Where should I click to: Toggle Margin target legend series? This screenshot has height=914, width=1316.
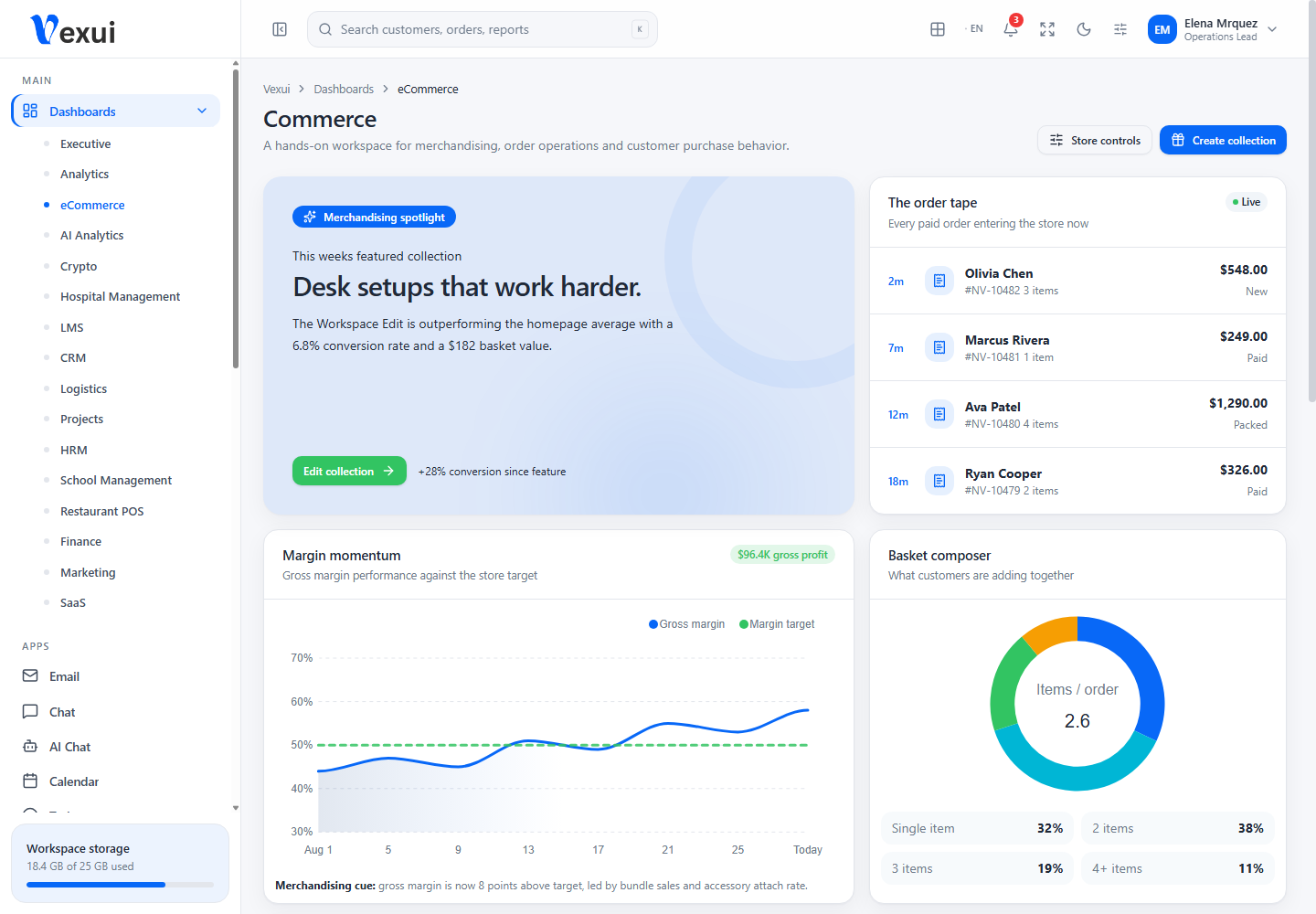[x=777, y=624]
